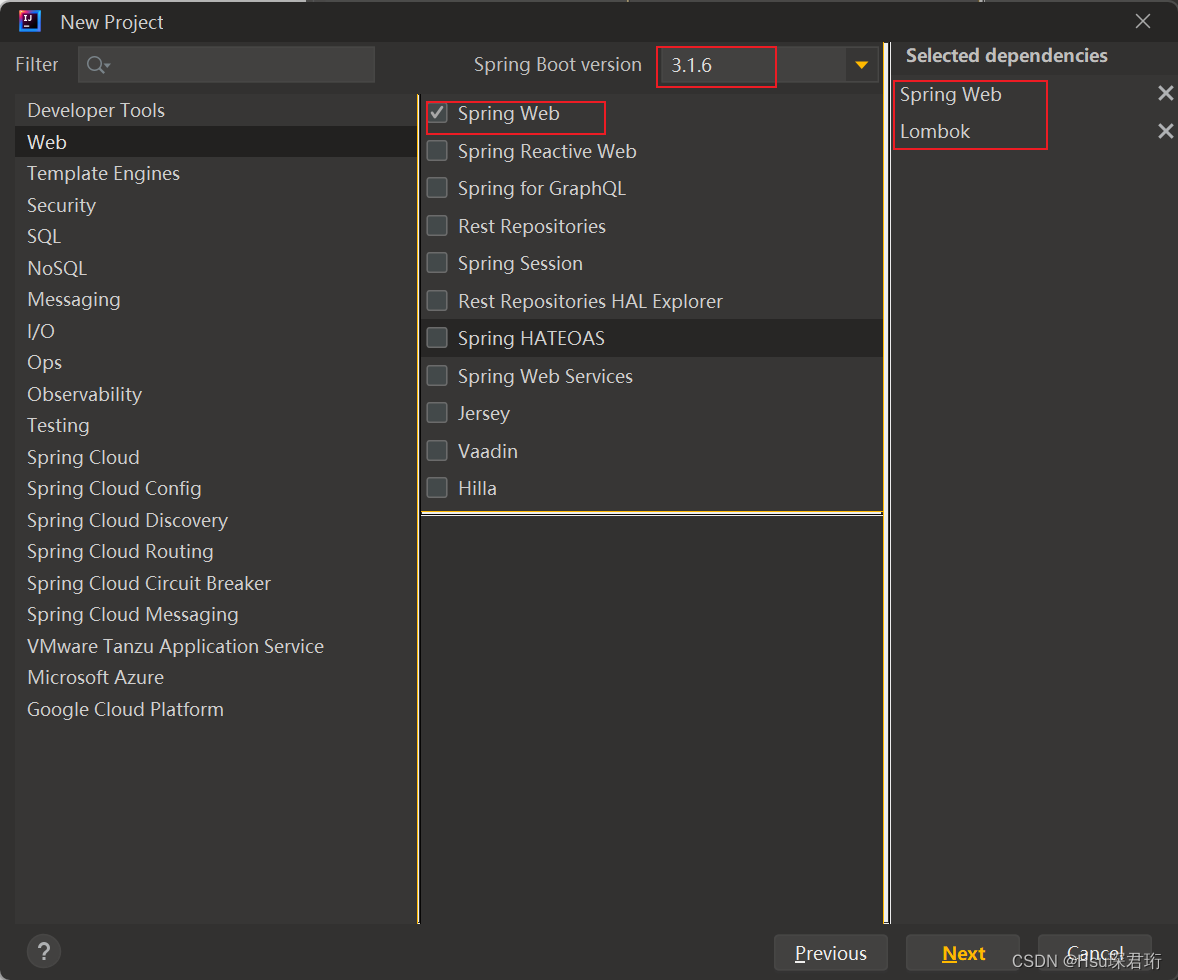This screenshot has height=980, width=1178.
Task: Enable Spring Reactive Web checkbox
Action: click(x=437, y=150)
